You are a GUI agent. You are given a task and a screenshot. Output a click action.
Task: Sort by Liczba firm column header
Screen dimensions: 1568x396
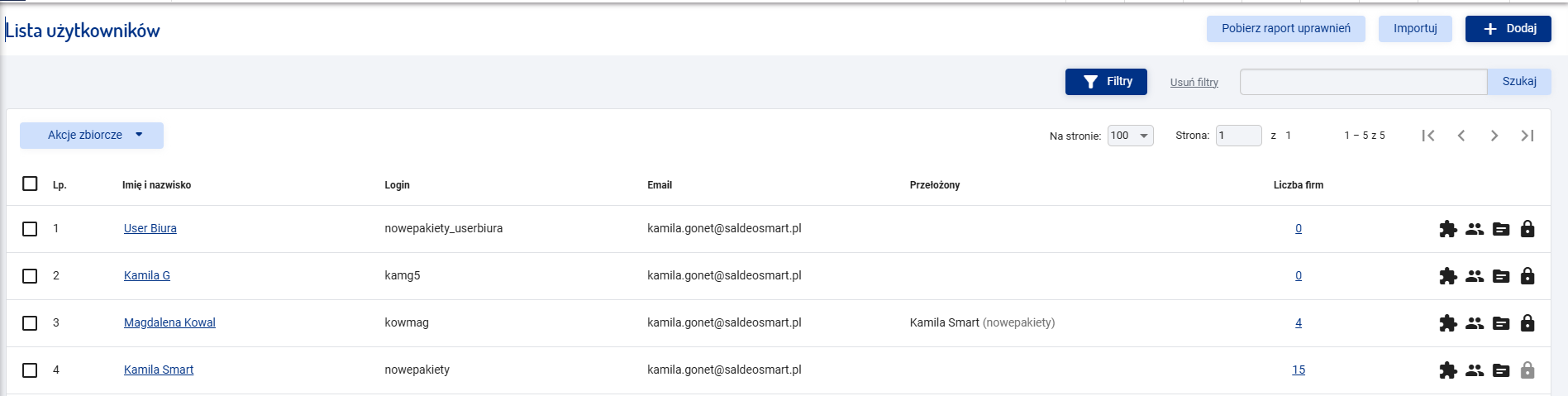pos(1298,185)
